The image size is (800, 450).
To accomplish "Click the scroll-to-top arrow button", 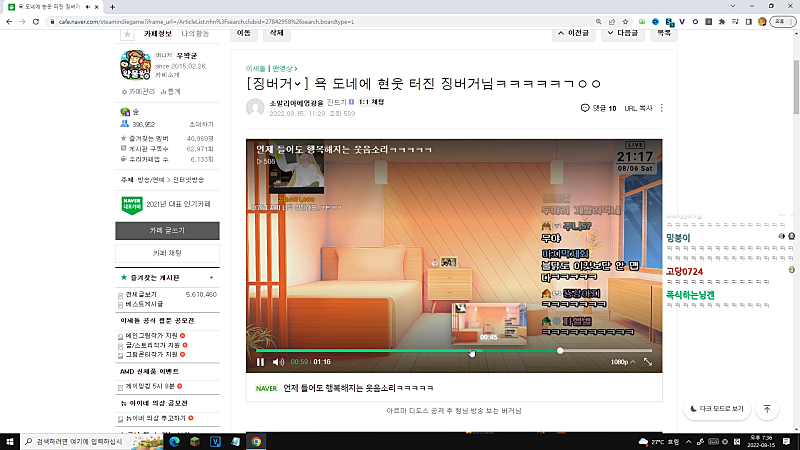I will [767, 409].
